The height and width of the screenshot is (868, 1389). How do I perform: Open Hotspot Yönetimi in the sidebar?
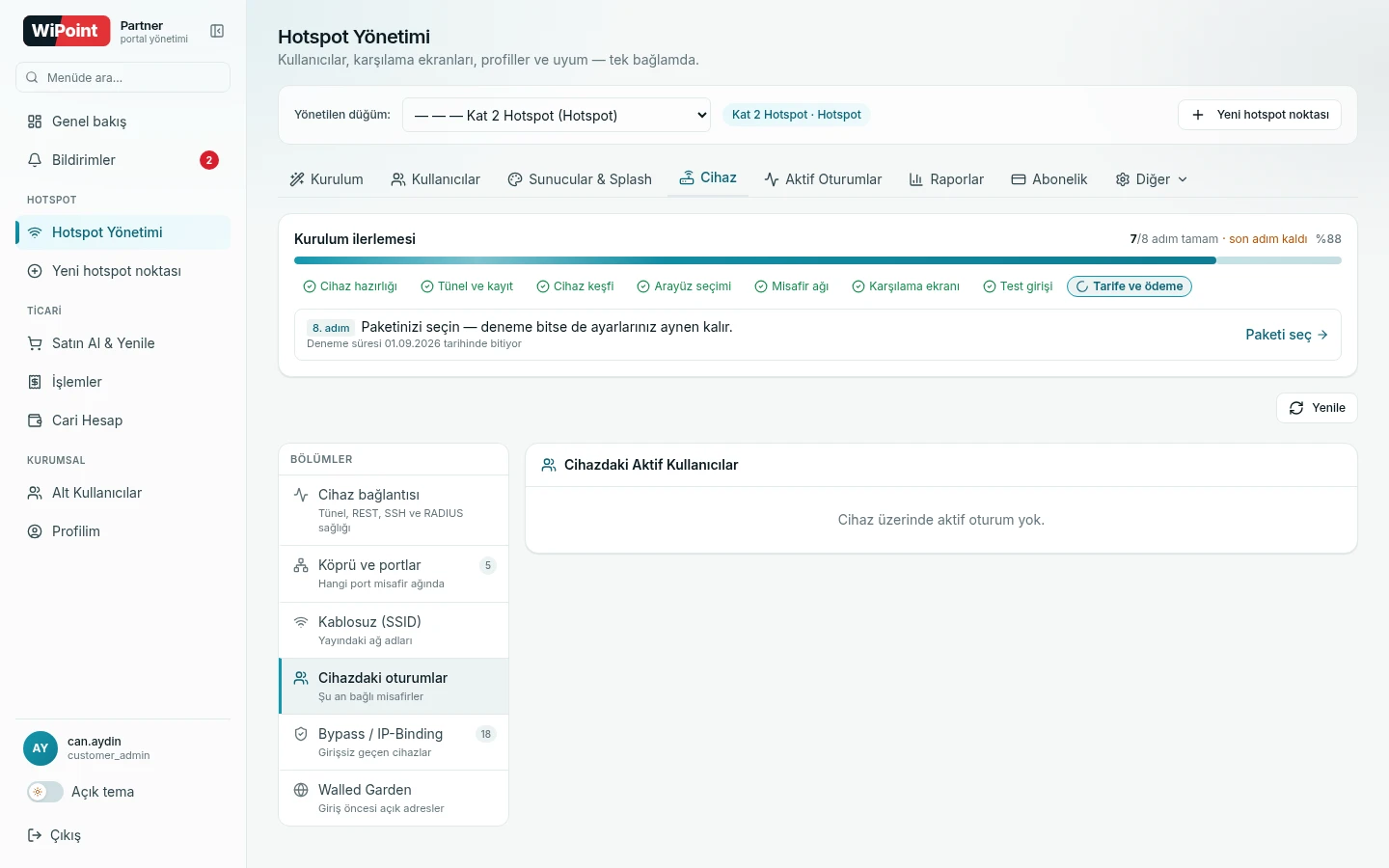coord(123,232)
